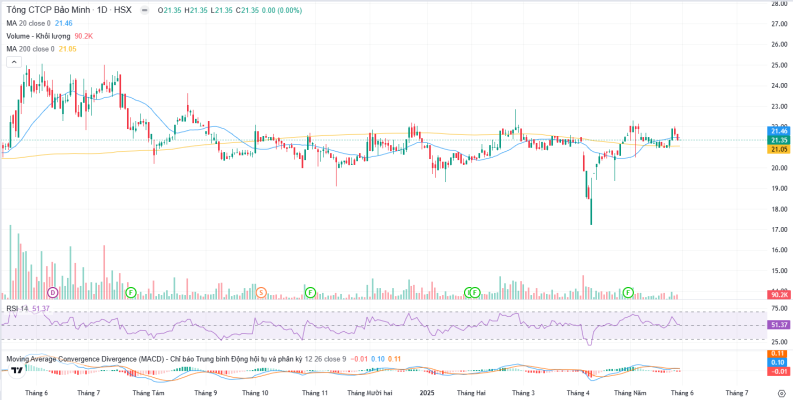Click the round dash icon beside HSX
This screenshot has height=400, width=793.
(x=145, y=10)
